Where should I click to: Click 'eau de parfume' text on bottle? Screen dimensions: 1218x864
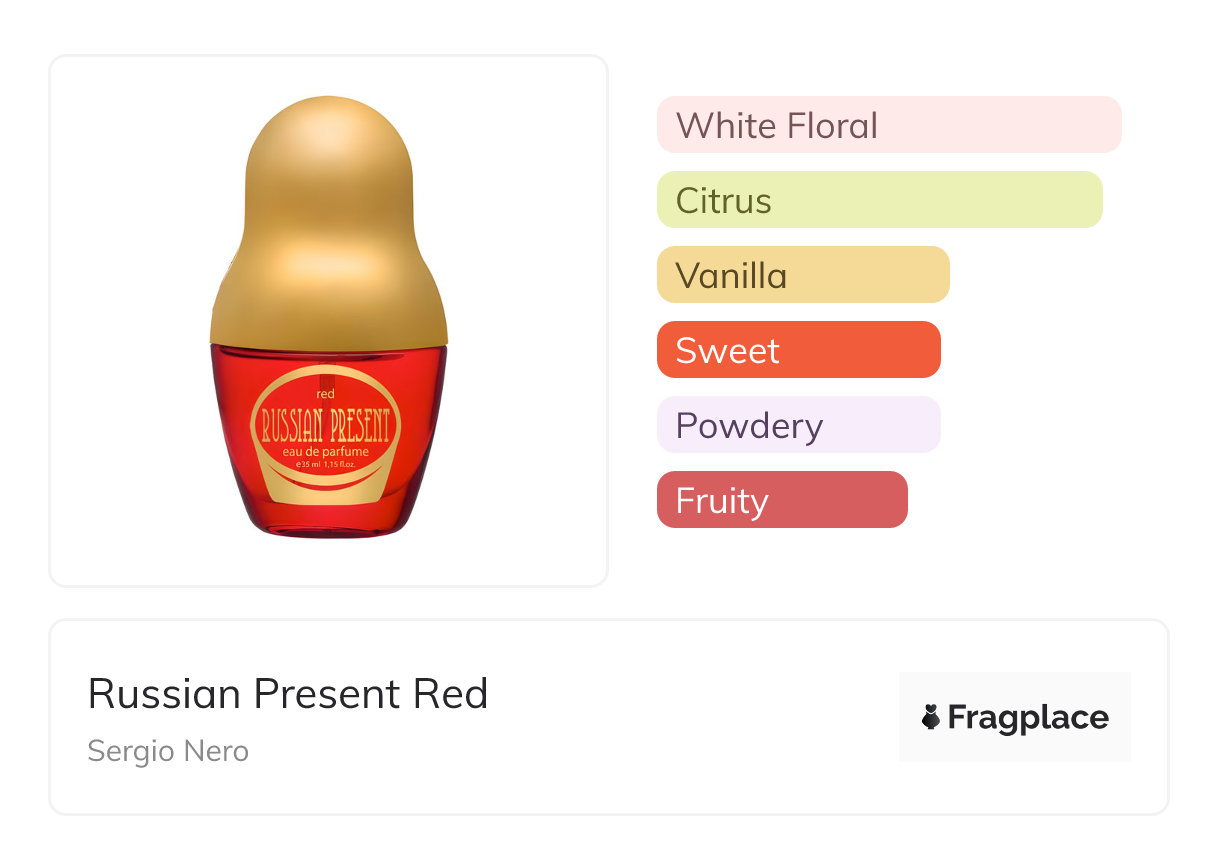(326, 452)
